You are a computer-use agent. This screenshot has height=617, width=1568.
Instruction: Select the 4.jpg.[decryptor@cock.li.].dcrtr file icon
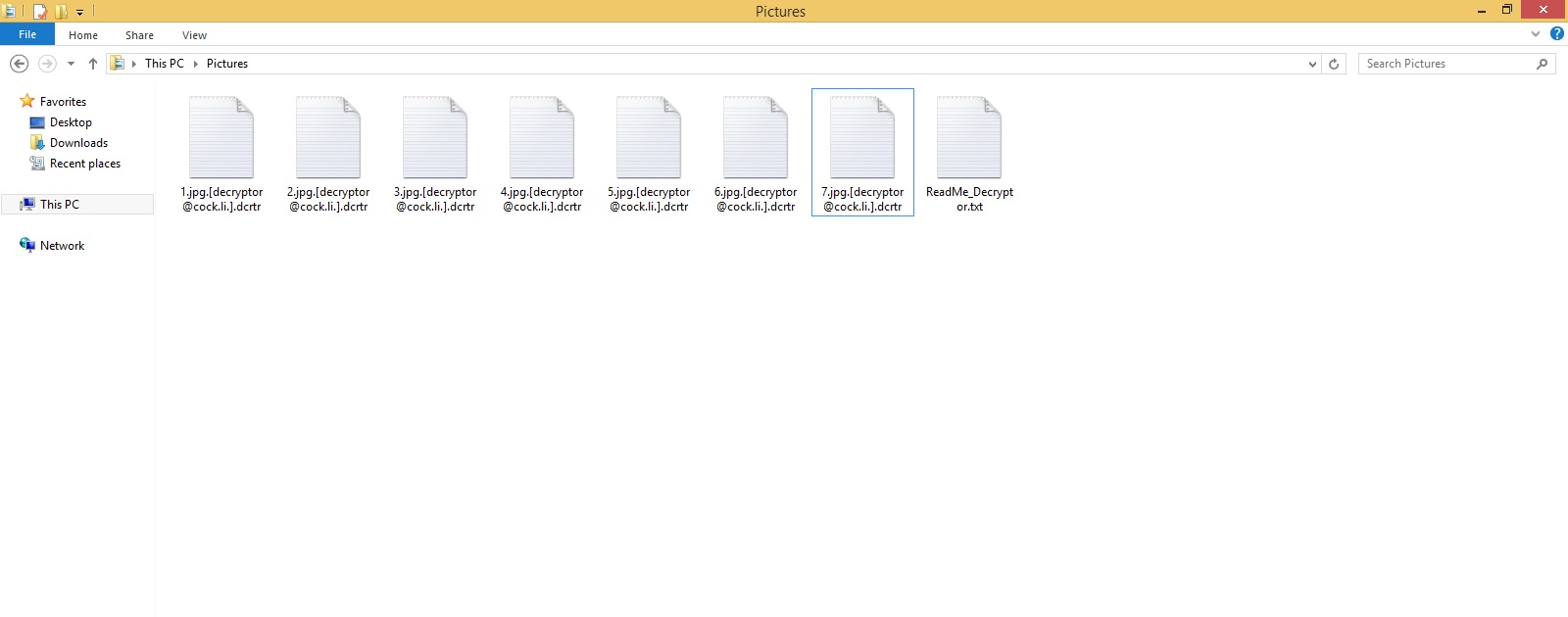542,137
